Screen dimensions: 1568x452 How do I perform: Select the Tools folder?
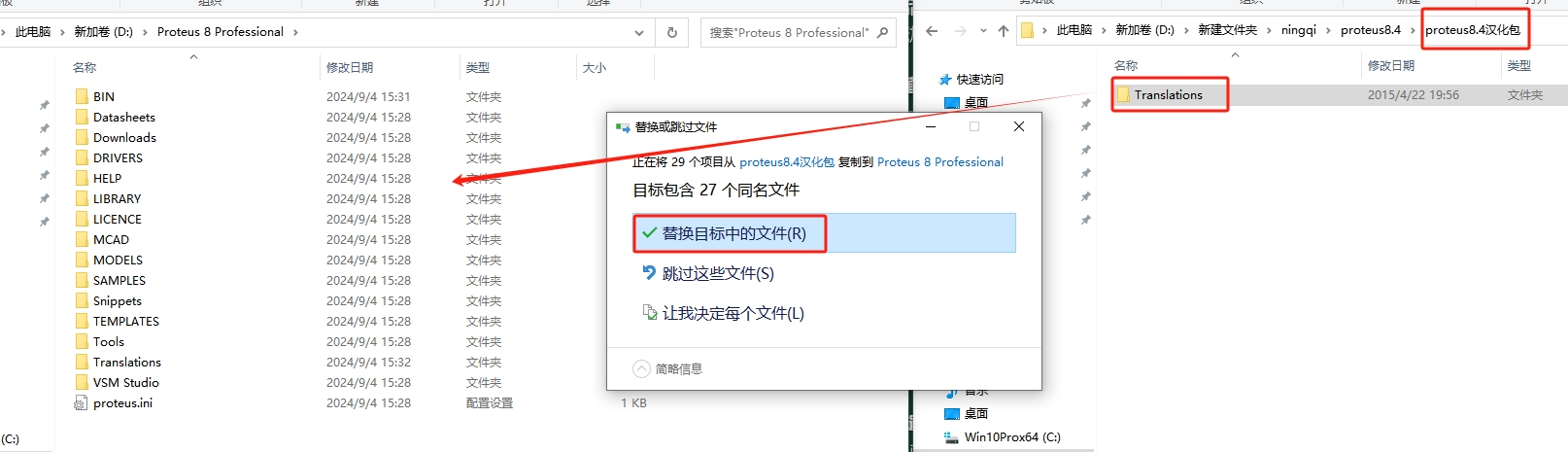click(x=109, y=341)
